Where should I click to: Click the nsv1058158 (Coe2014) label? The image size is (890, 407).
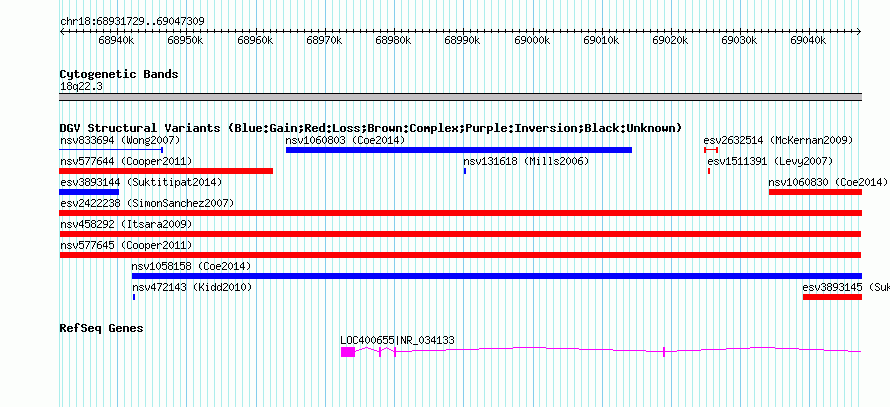[x=191, y=266]
